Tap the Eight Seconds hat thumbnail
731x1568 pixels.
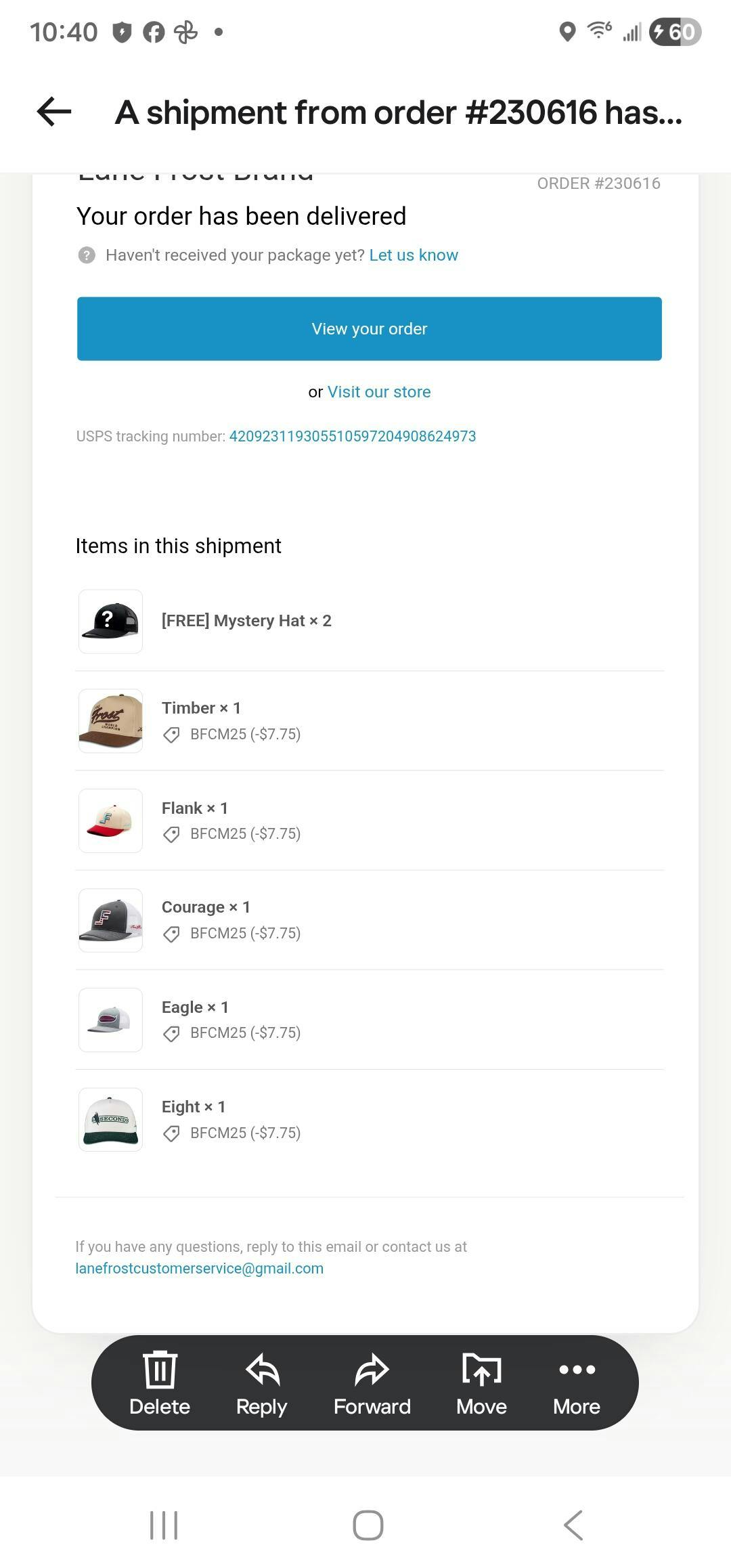coord(110,1119)
